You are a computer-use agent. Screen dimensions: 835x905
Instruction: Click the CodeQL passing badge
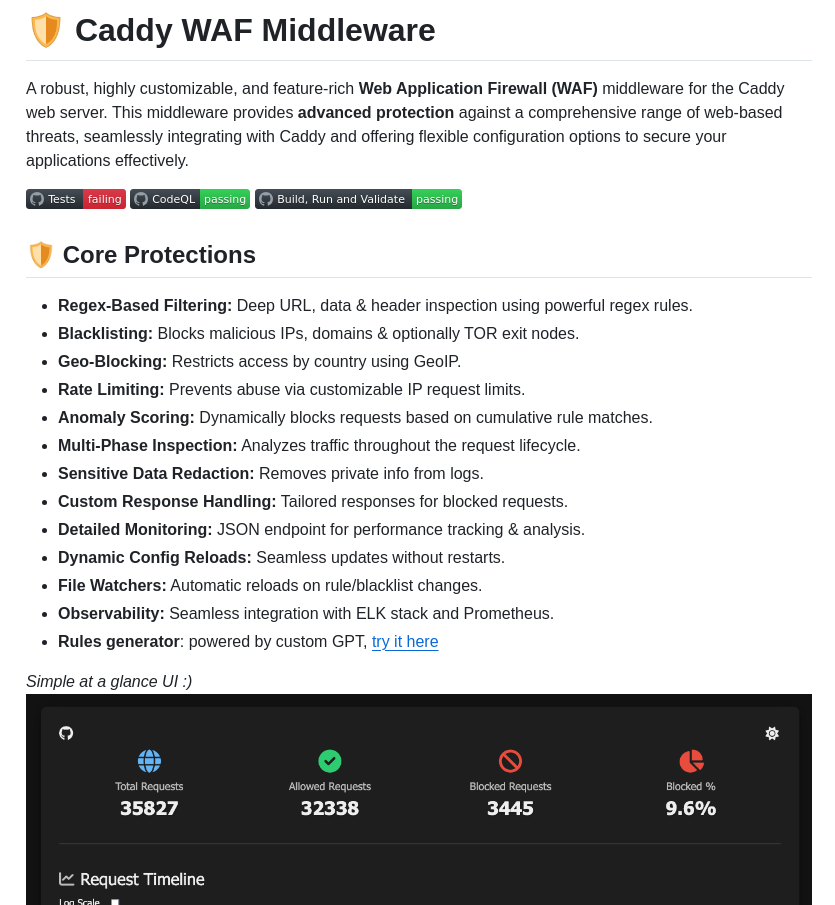click(x=189, y=199)
